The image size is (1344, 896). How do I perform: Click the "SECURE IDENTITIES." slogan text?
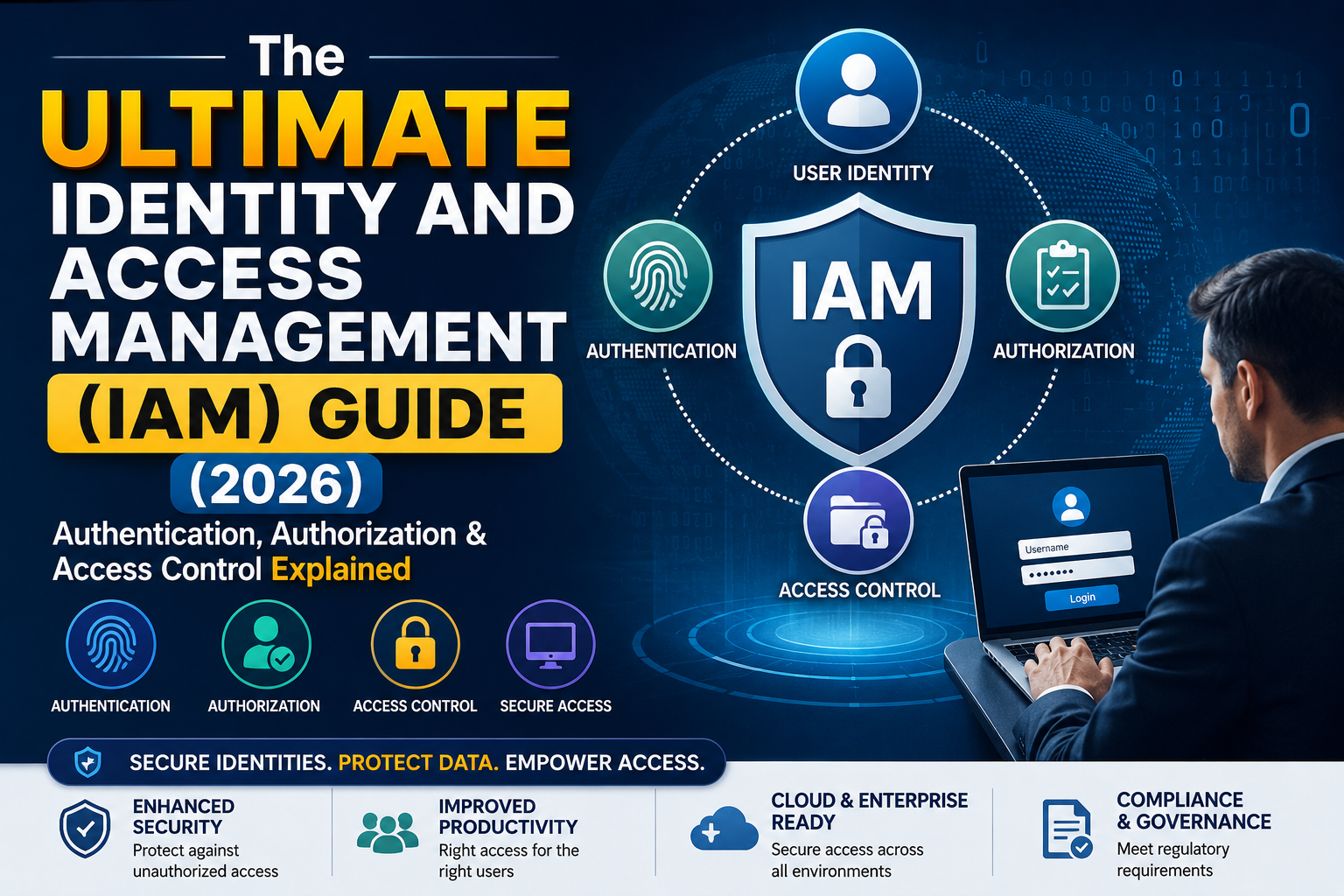click(x=231, y=763)
